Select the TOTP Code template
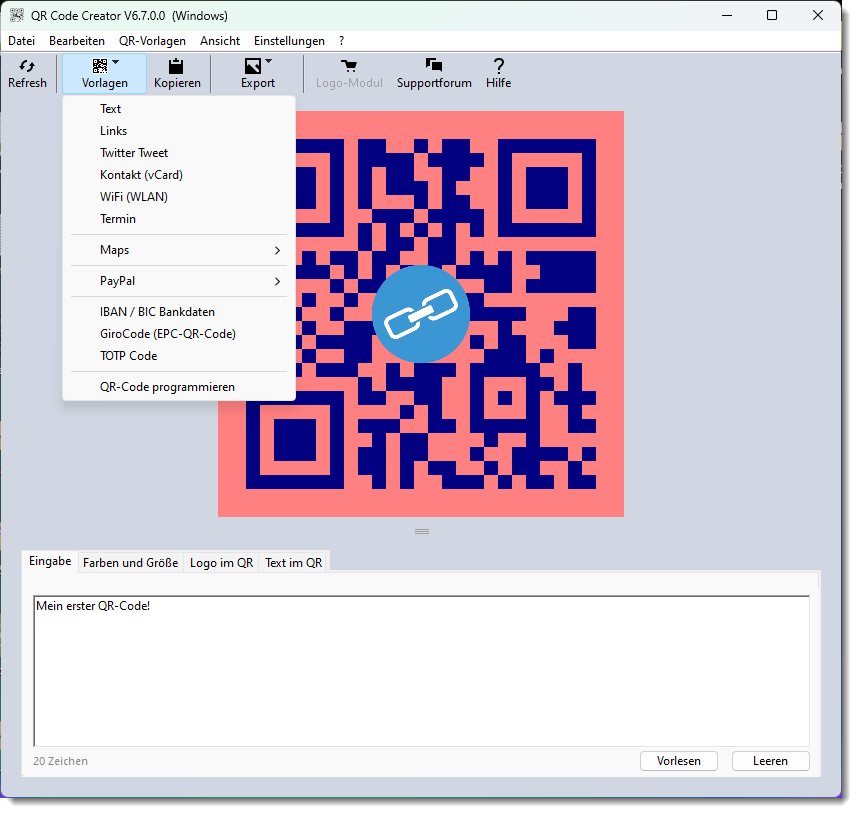 point(179,356)
